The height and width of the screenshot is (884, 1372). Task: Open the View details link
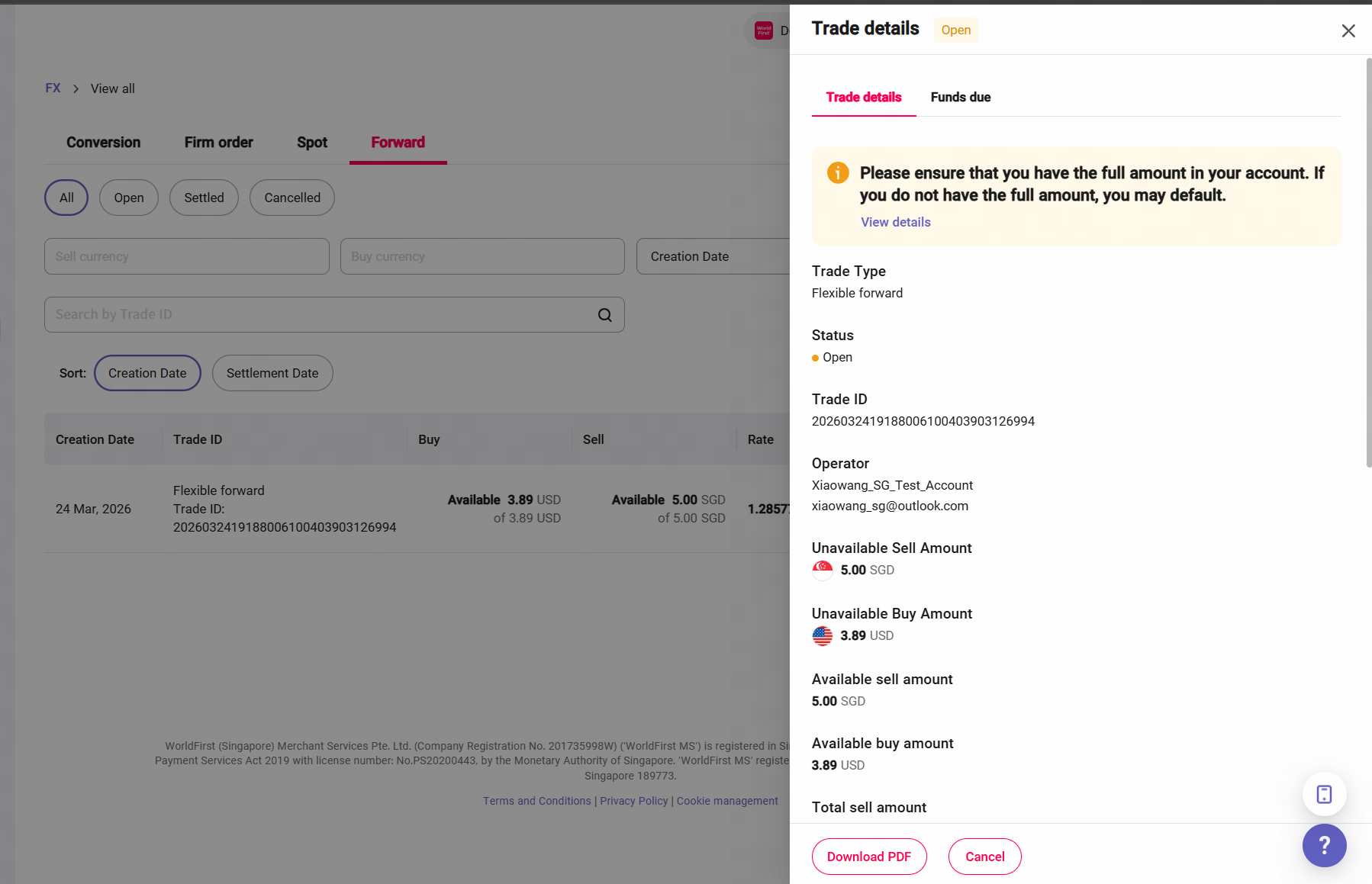896,222
